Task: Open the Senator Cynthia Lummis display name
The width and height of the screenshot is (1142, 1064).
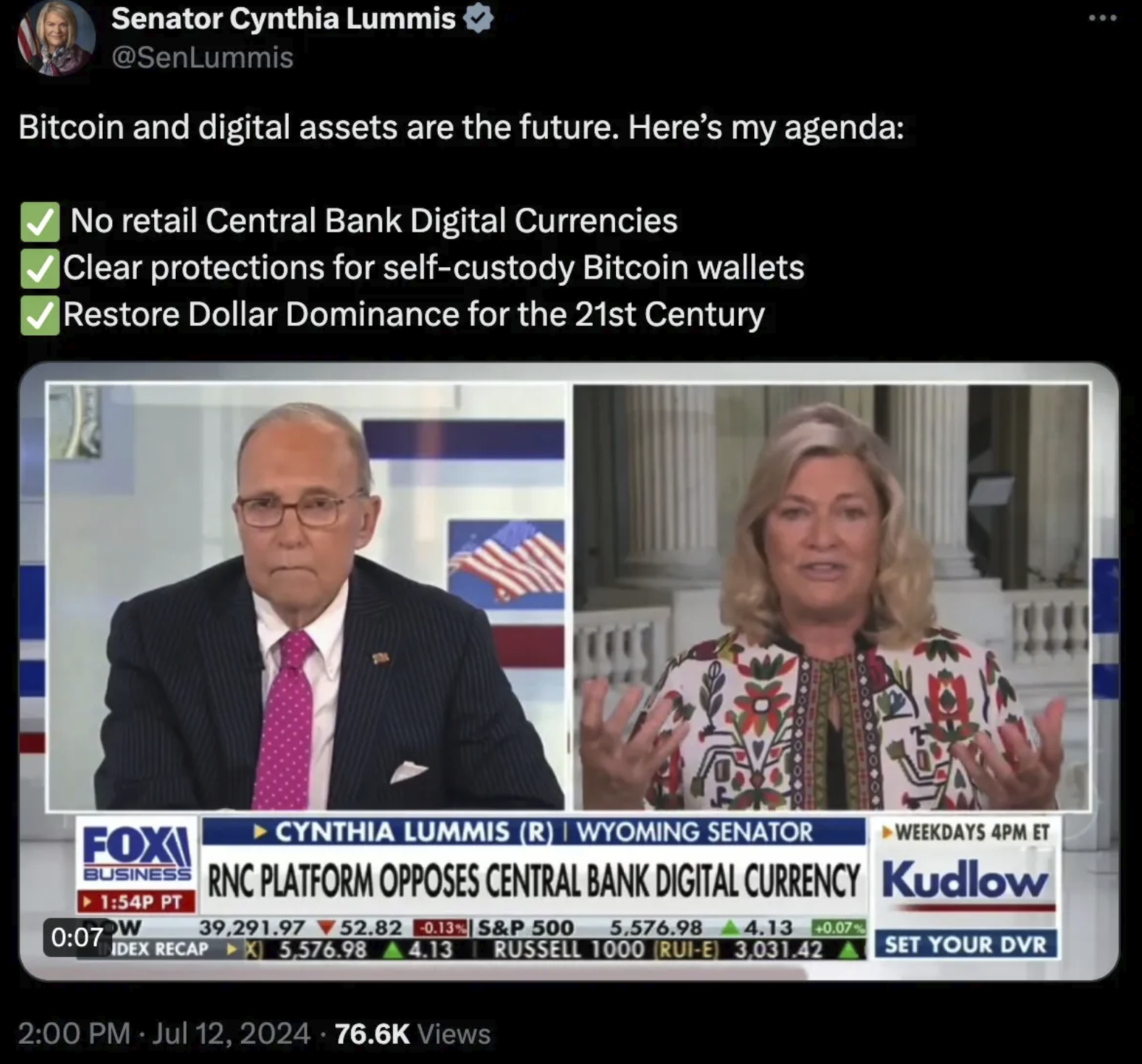Action: (x=283, y=19)
